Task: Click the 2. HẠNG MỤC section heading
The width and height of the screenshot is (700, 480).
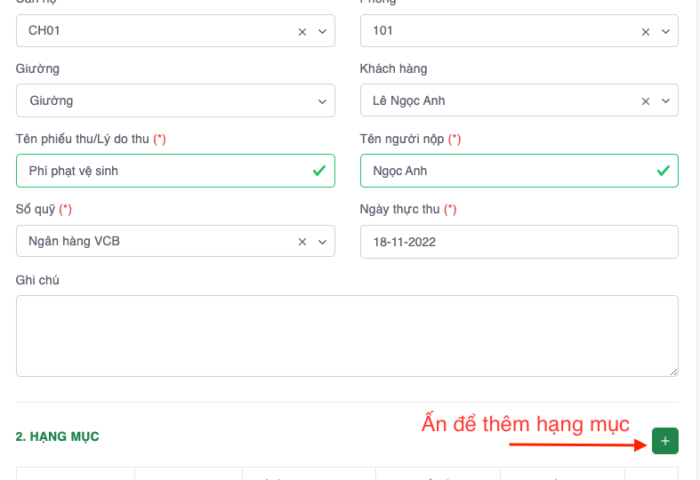Action: point(57,437)
